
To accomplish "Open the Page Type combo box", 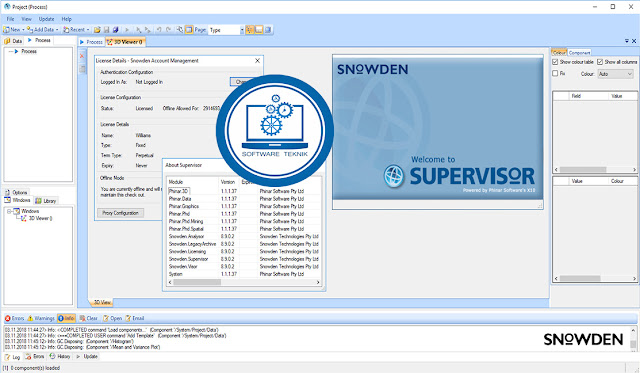I will (226, 30).
